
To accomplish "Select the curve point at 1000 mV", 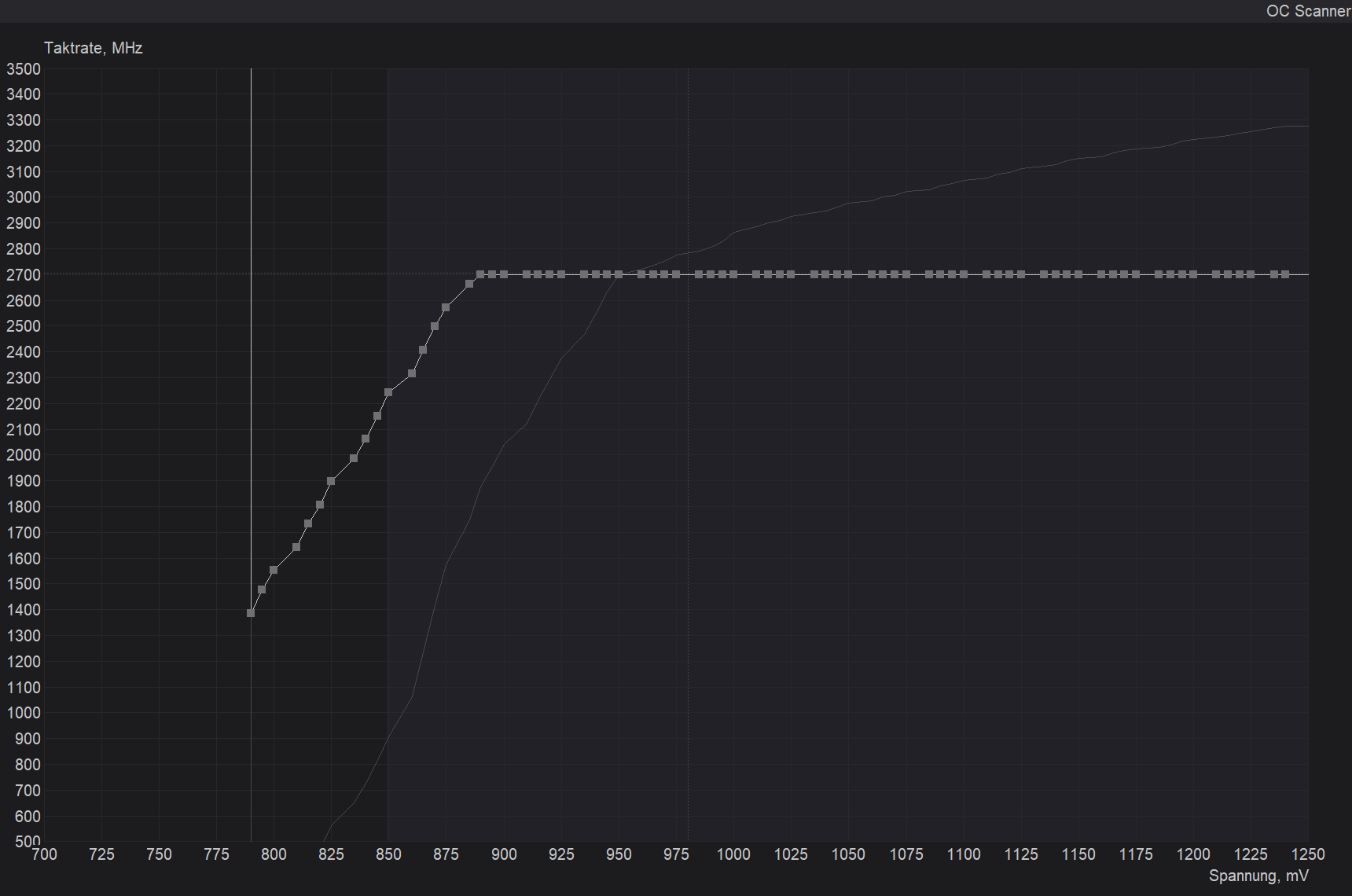I will click(x=734, y=274).
